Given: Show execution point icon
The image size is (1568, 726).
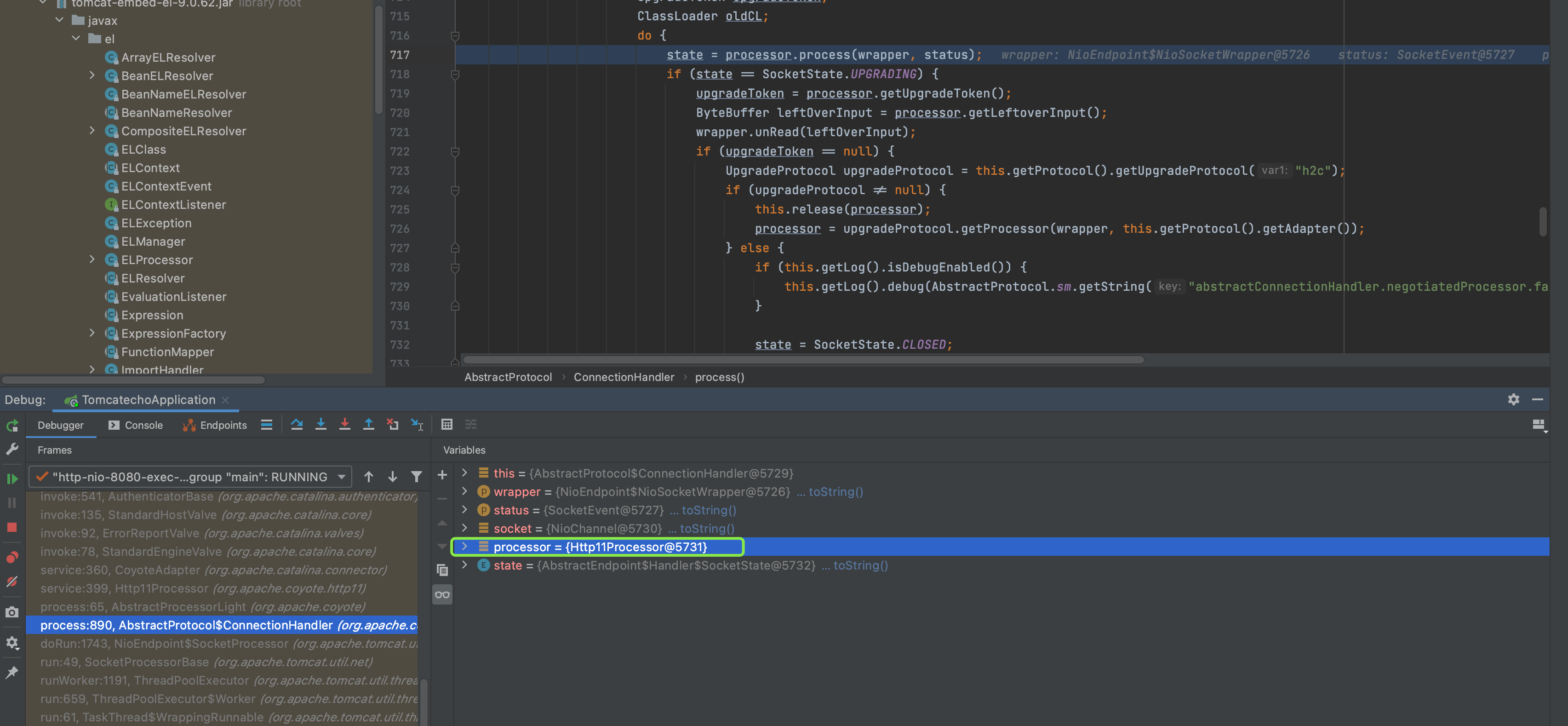Looking at the screenshot, I should (267, 425).
